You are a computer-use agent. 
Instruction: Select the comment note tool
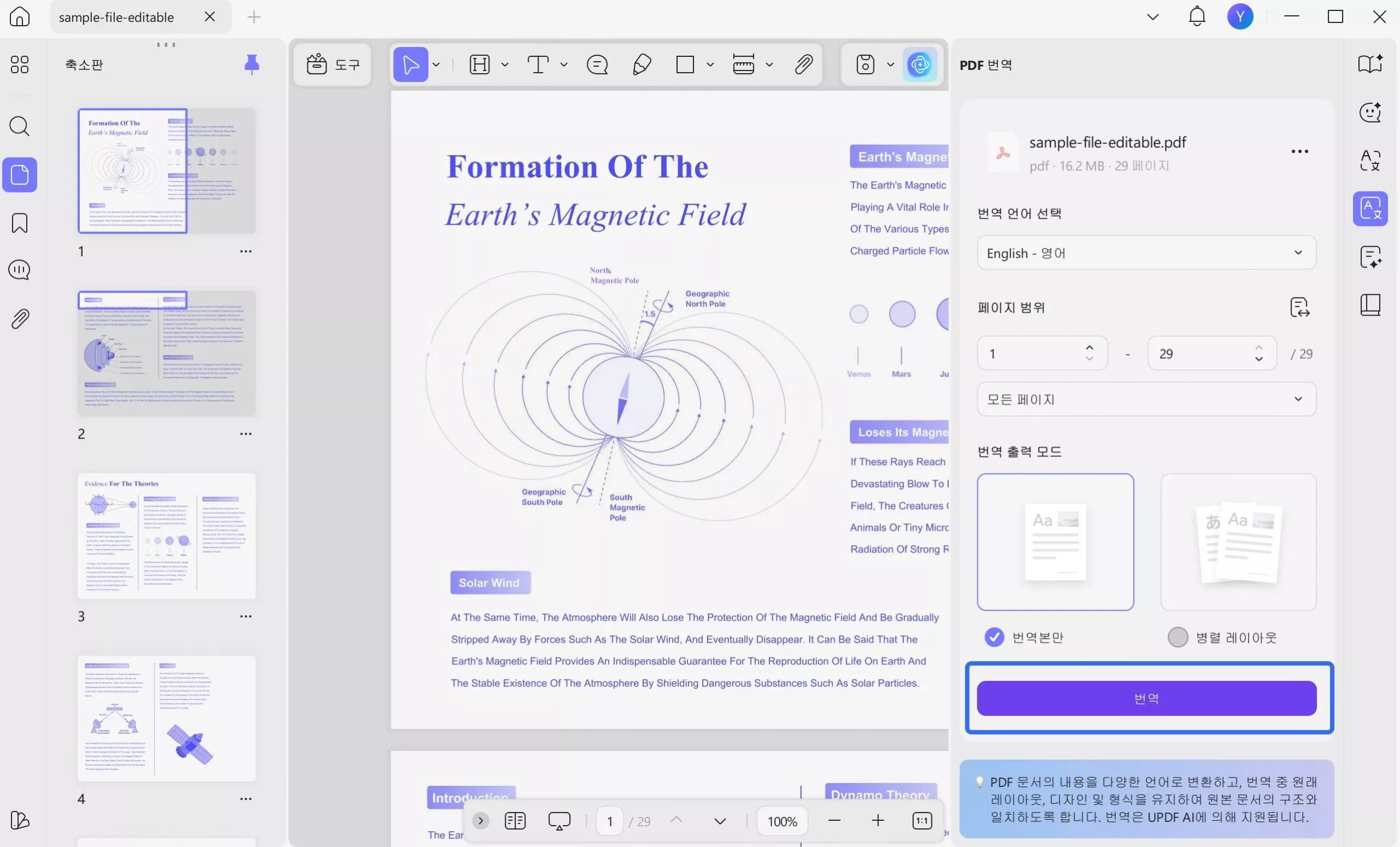597,64
